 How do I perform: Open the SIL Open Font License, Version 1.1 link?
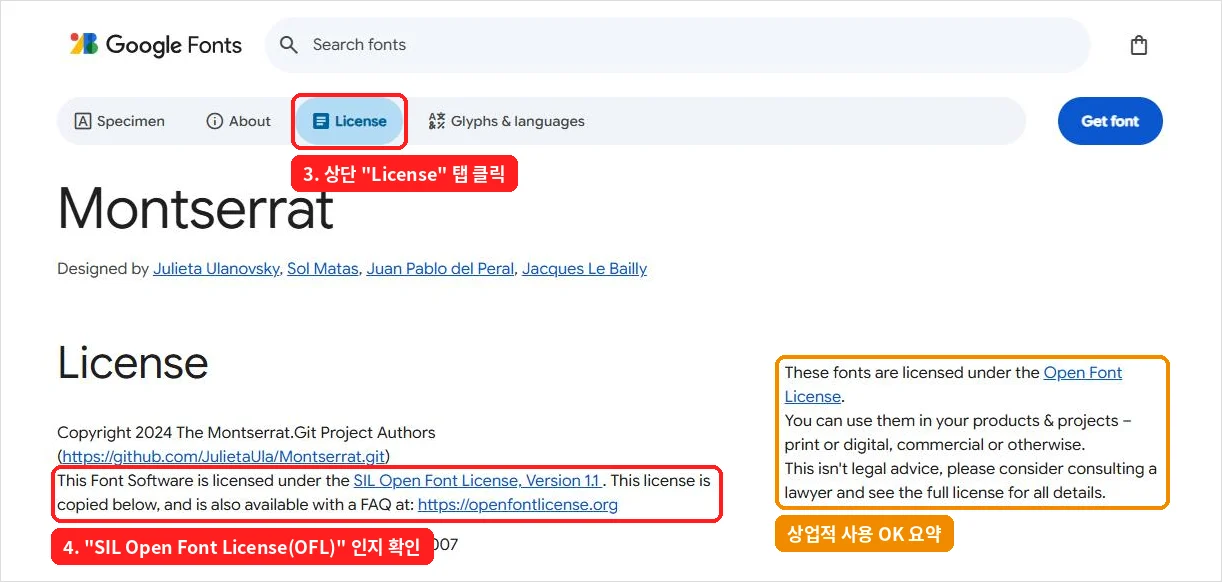tap(476, 481)
